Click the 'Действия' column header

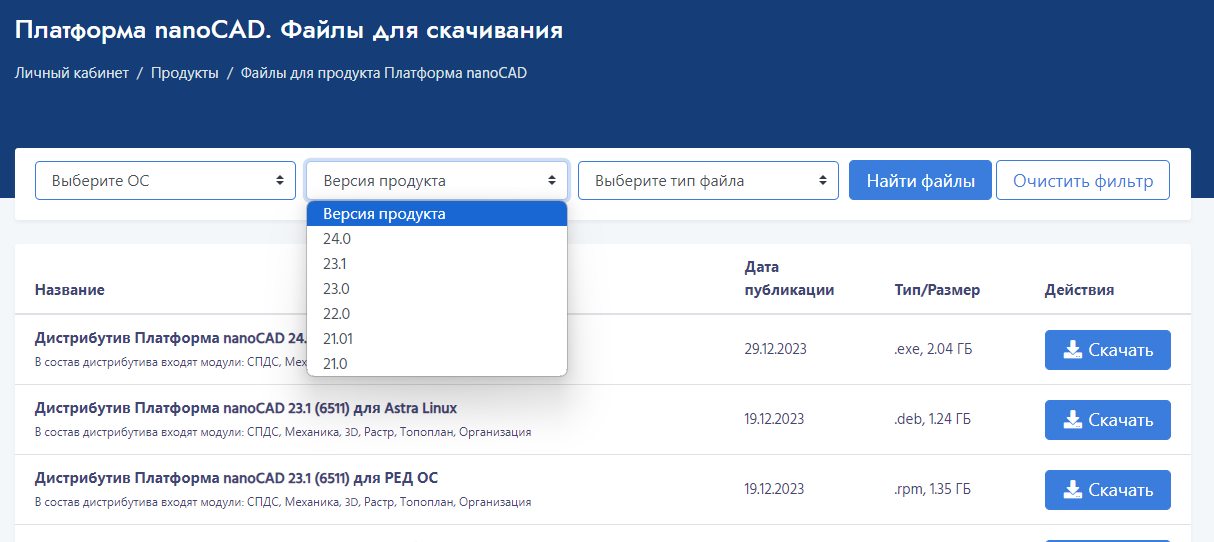[1079, 290]
